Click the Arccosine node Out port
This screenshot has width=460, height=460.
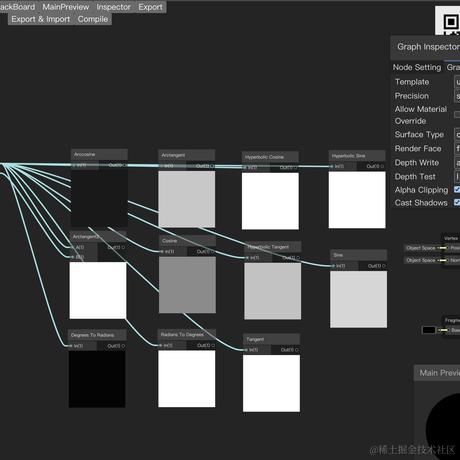125,165
